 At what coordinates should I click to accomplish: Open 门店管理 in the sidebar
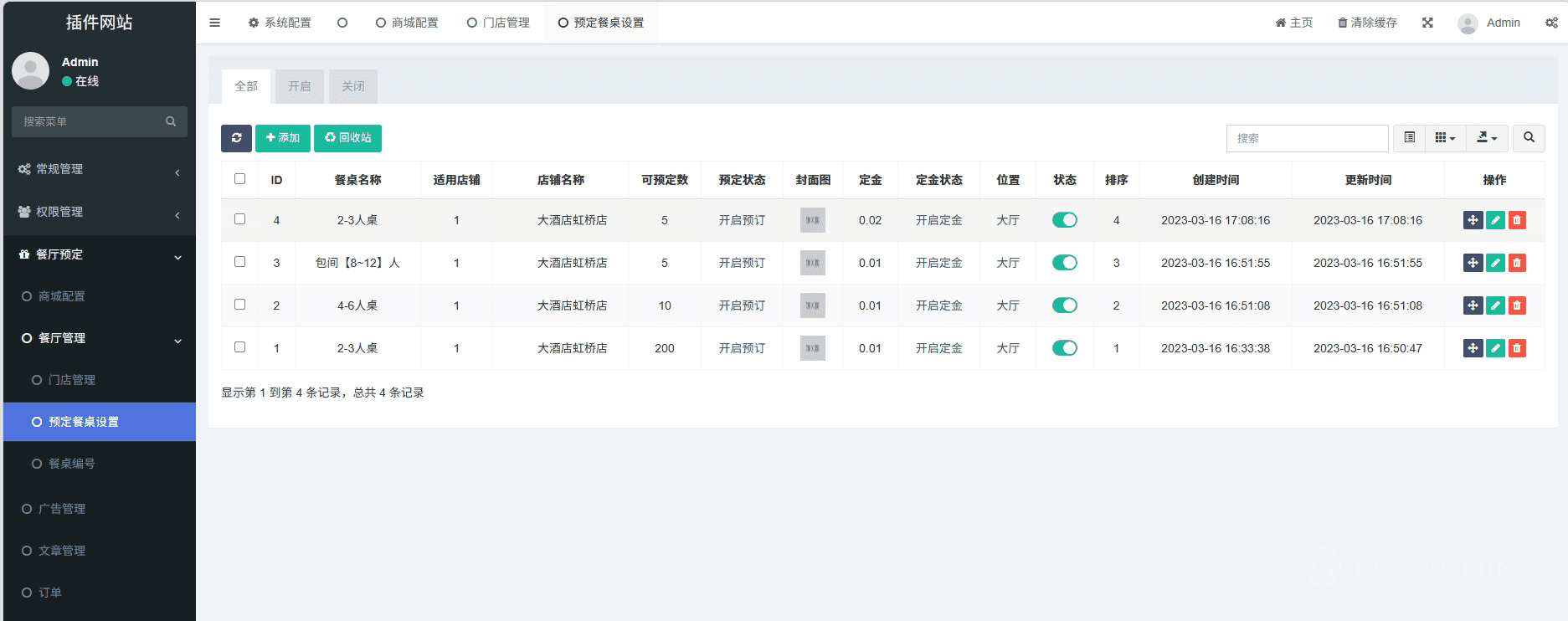click(x=72, y=380)
